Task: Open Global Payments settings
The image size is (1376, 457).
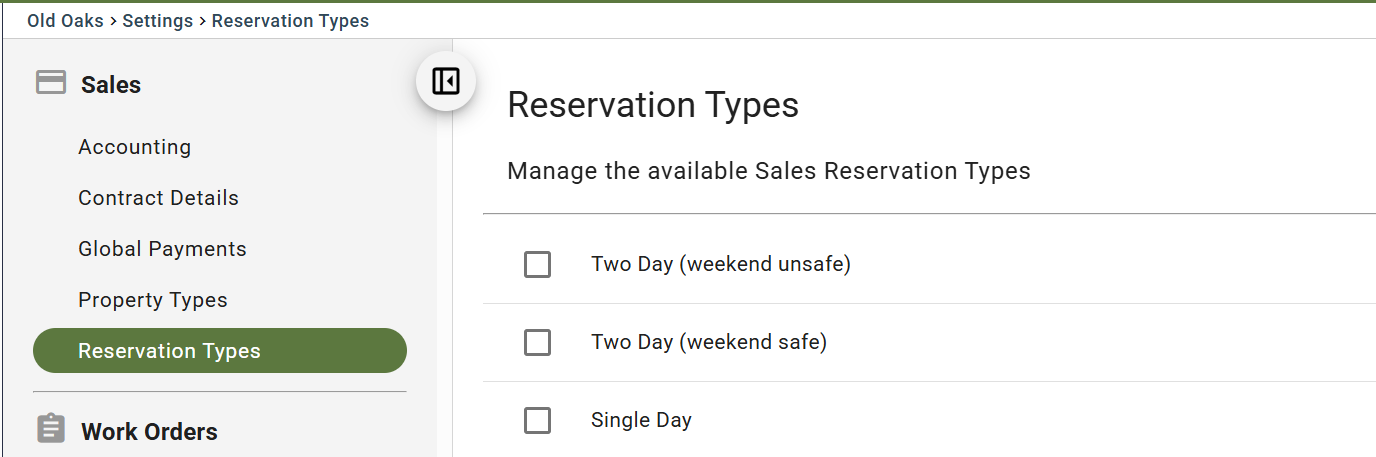Action: (162, 249)
